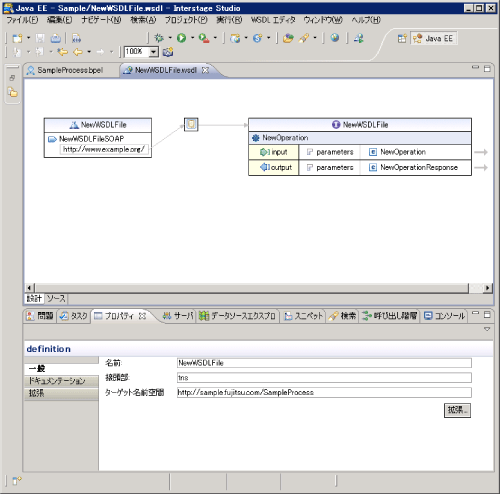Select the 一般 properties section
Viewport: 500px width, 494px height.
pyautogui.click(x=61, y=368)
